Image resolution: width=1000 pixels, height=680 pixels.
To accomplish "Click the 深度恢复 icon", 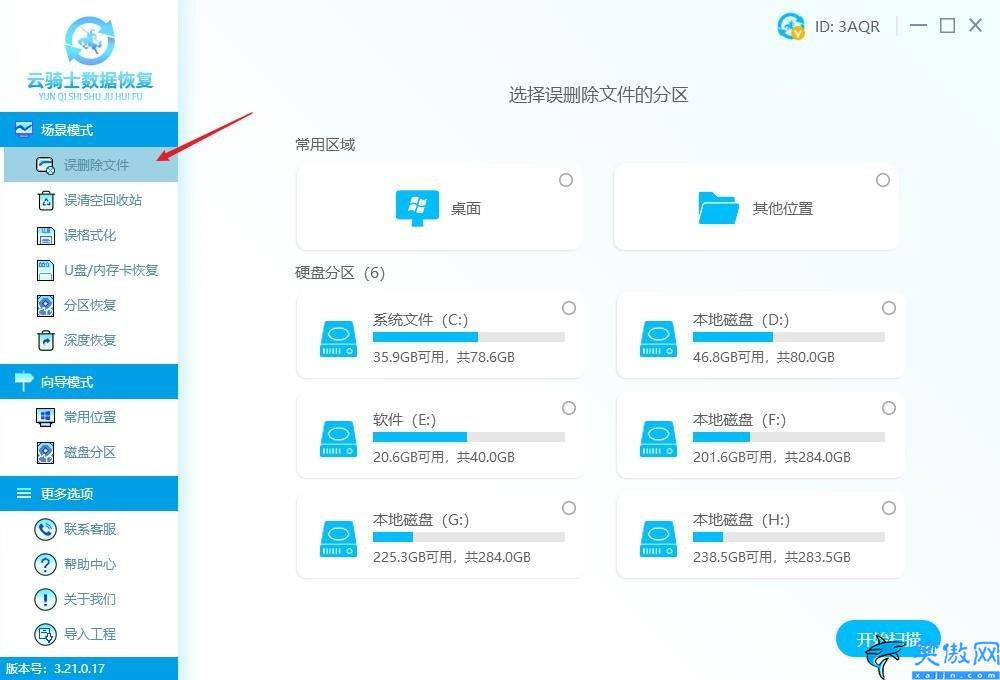I will [x=45, y=341].
